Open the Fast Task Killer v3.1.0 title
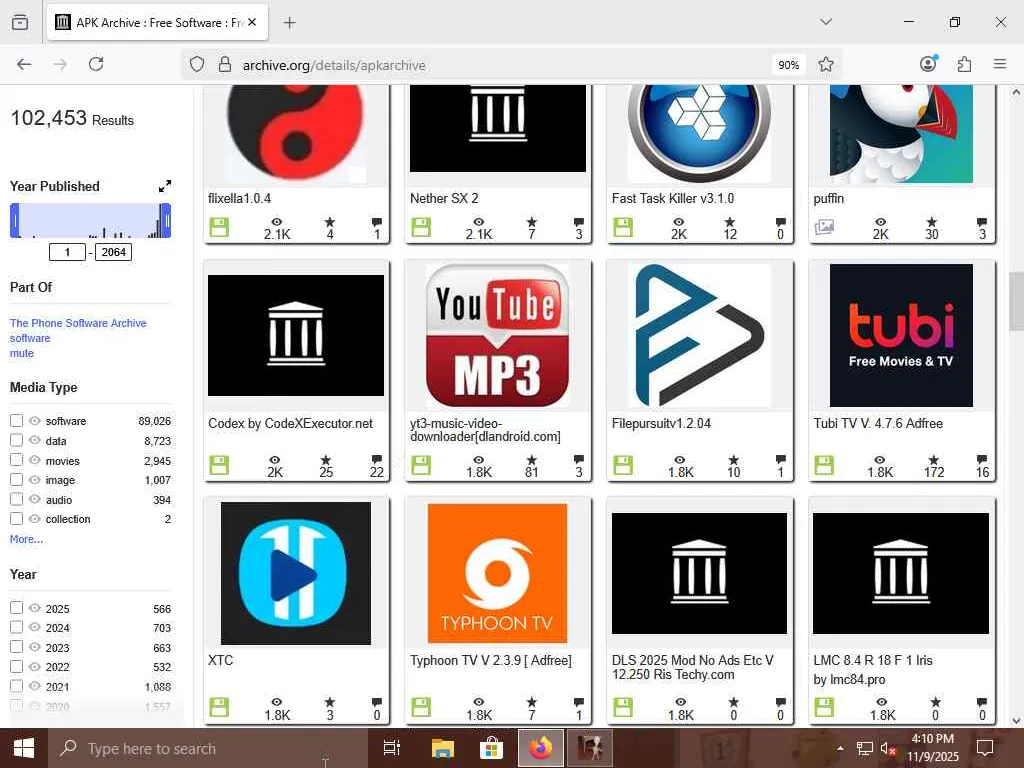The height and width of the screenshot is (768, 1024). pos(673,198)
